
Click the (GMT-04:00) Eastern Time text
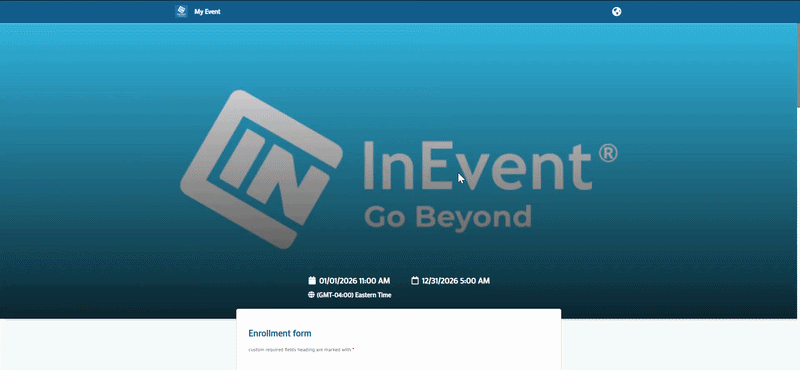click(x=354, y=295)
